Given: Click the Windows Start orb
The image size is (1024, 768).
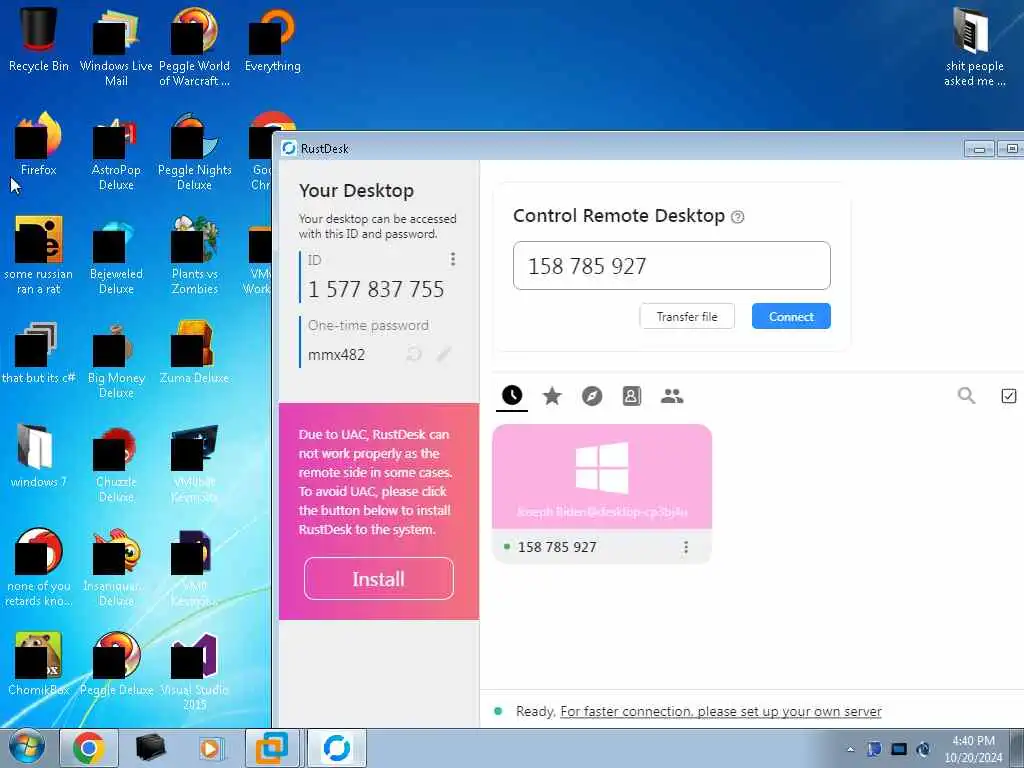Looking at the screenshot, I should click(27, 748).
